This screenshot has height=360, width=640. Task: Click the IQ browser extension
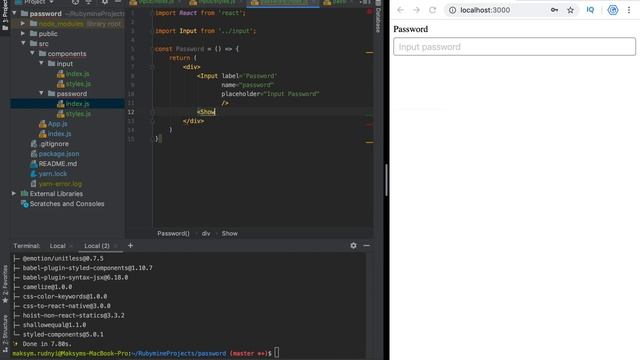[590, 10]
